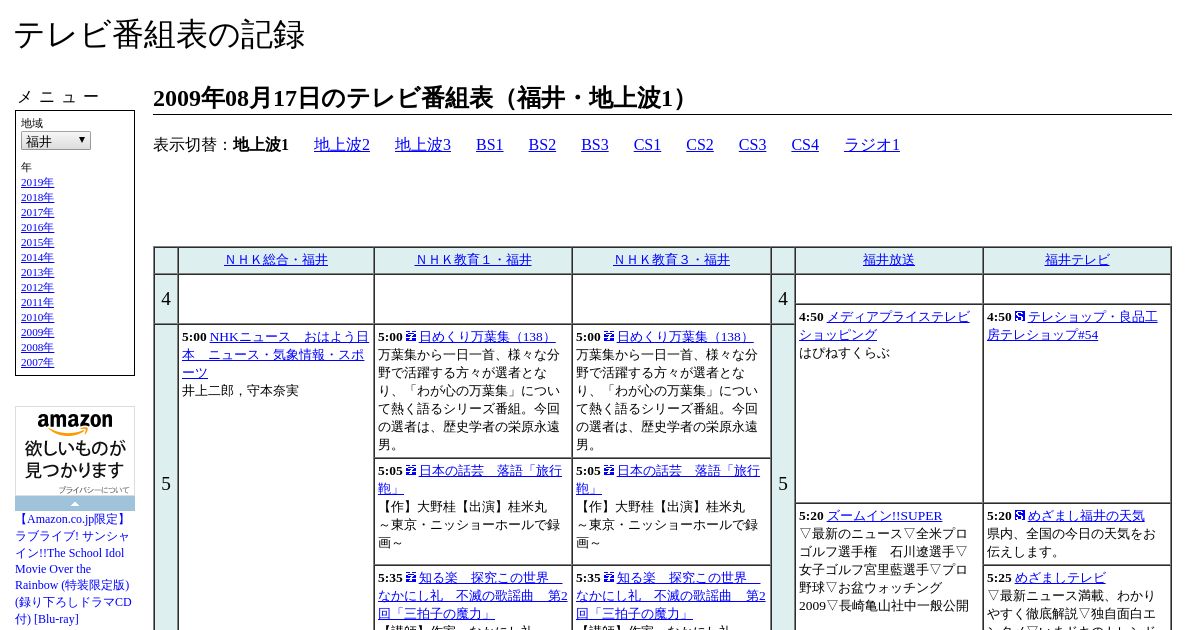The width and height of the screenshot is (1200, 630).
Task: Open ＮＨＫ教育１・福井 channel header
Action: [474, 260]
